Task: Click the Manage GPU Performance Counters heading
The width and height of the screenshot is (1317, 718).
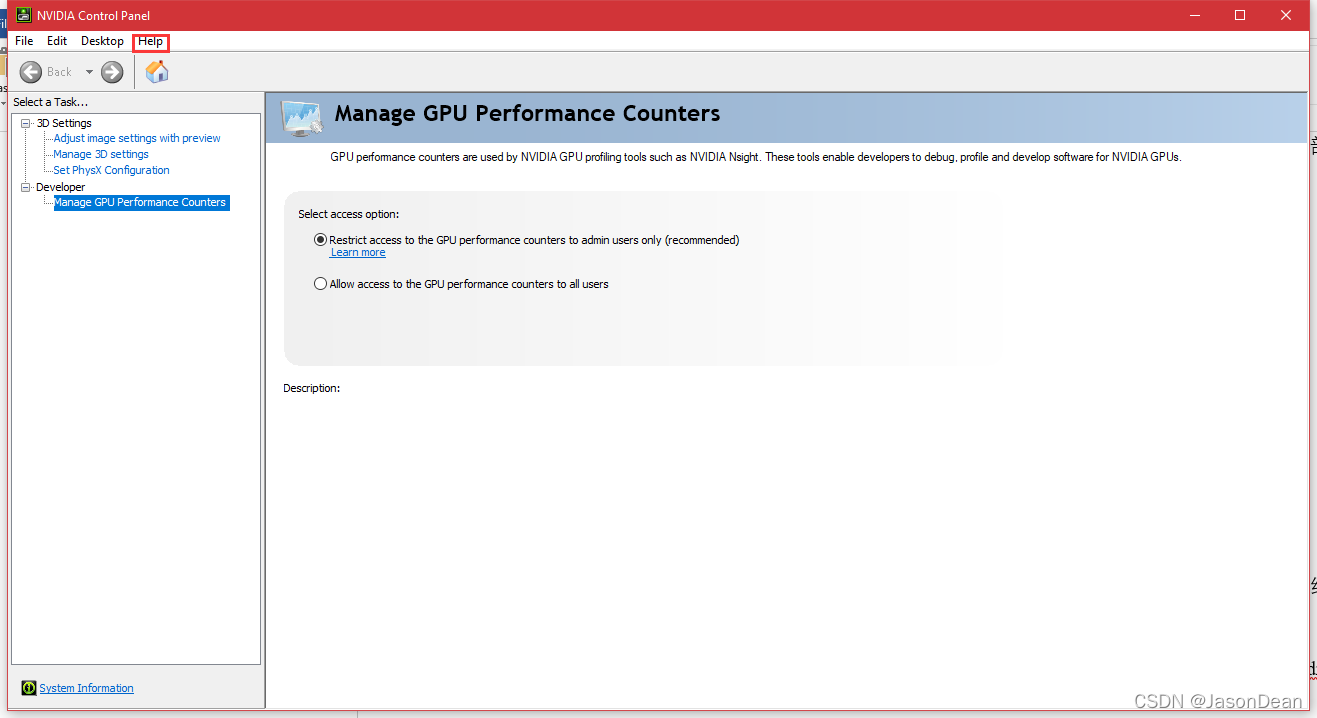Action: tap(527, 113)
